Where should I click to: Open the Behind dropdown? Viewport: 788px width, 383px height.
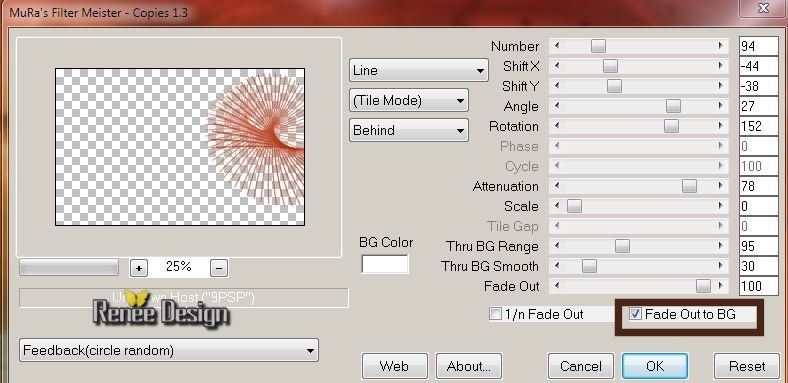click(409, 130)
